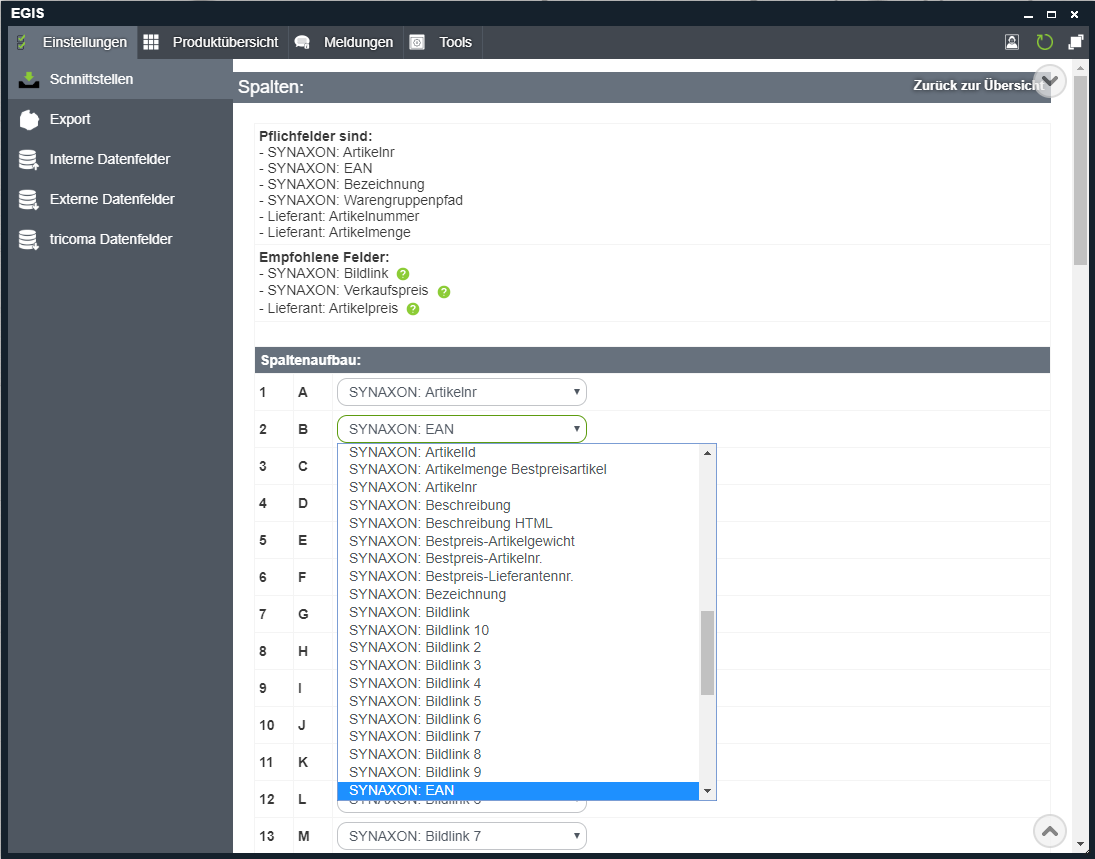Choose SYNAXON: Bildlink 2 option

518,647
